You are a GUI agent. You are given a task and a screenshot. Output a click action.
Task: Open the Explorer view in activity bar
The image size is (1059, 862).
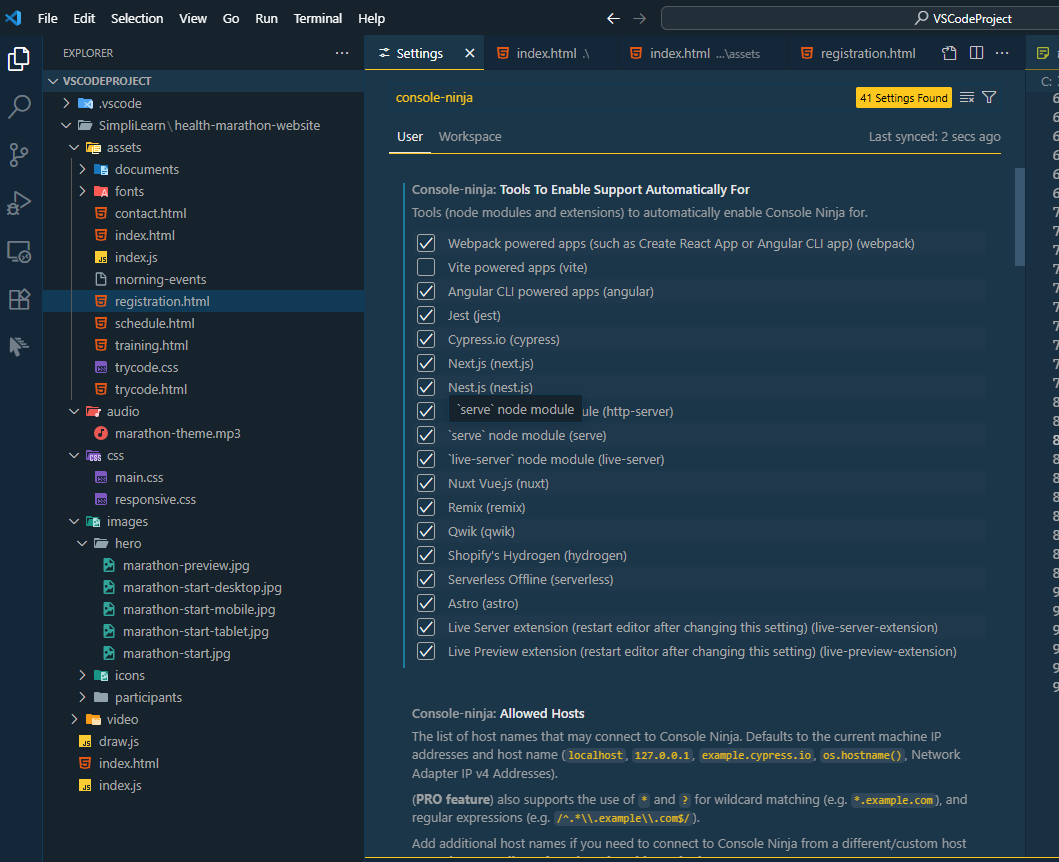tap(19, 59)
